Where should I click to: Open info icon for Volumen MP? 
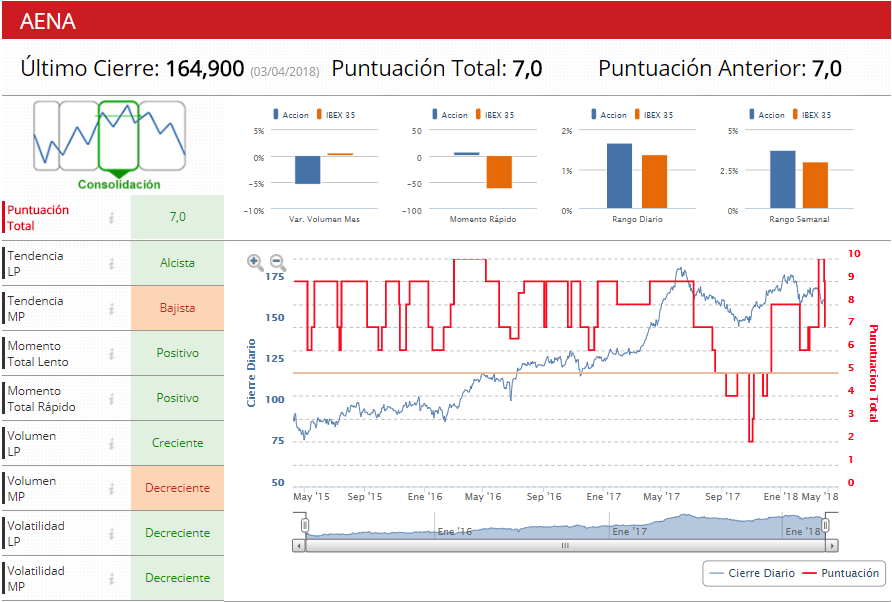click(112, 488)
